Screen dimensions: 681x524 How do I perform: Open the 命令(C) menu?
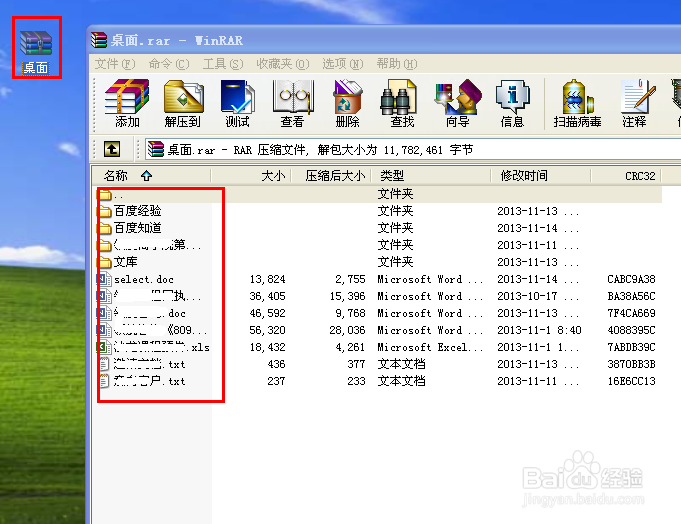tap(169, 64)
